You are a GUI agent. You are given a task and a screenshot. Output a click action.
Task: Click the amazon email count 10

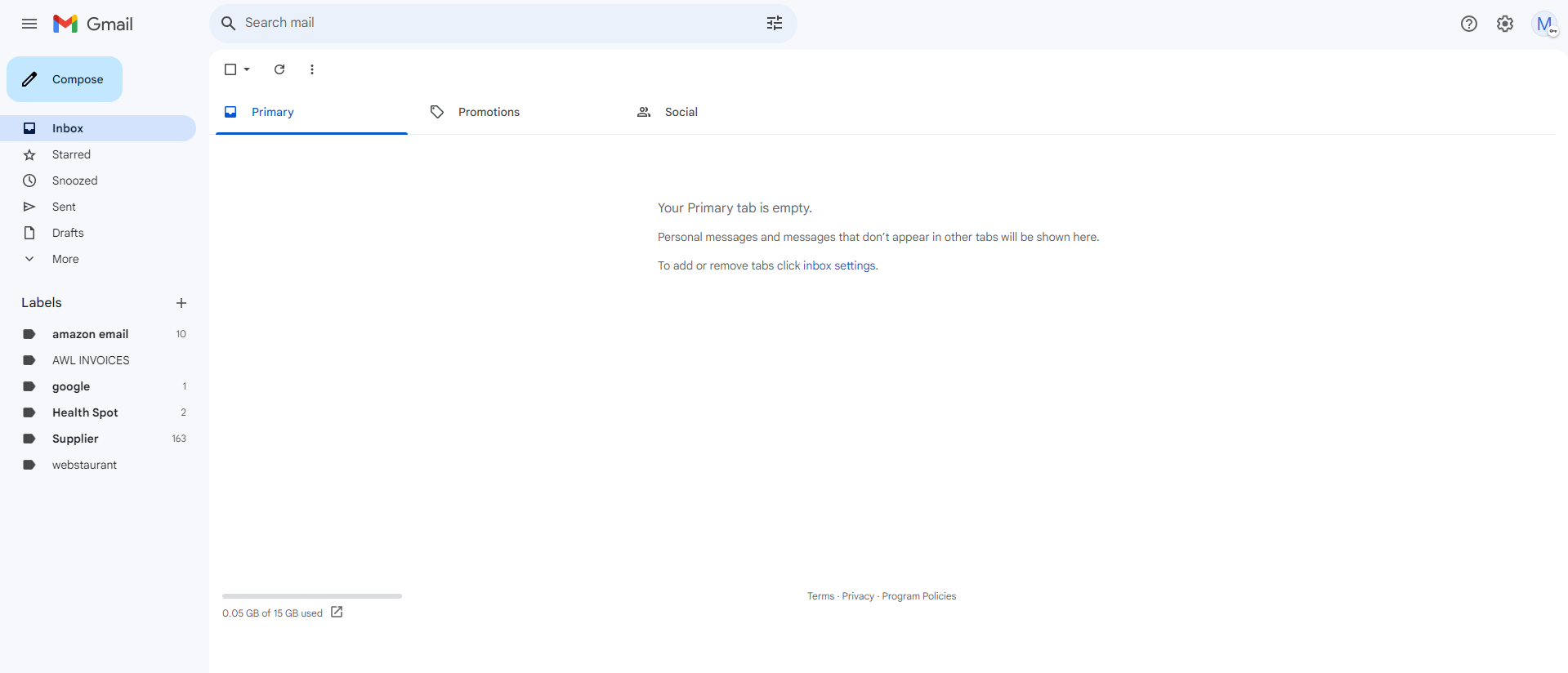coord(181,334)
